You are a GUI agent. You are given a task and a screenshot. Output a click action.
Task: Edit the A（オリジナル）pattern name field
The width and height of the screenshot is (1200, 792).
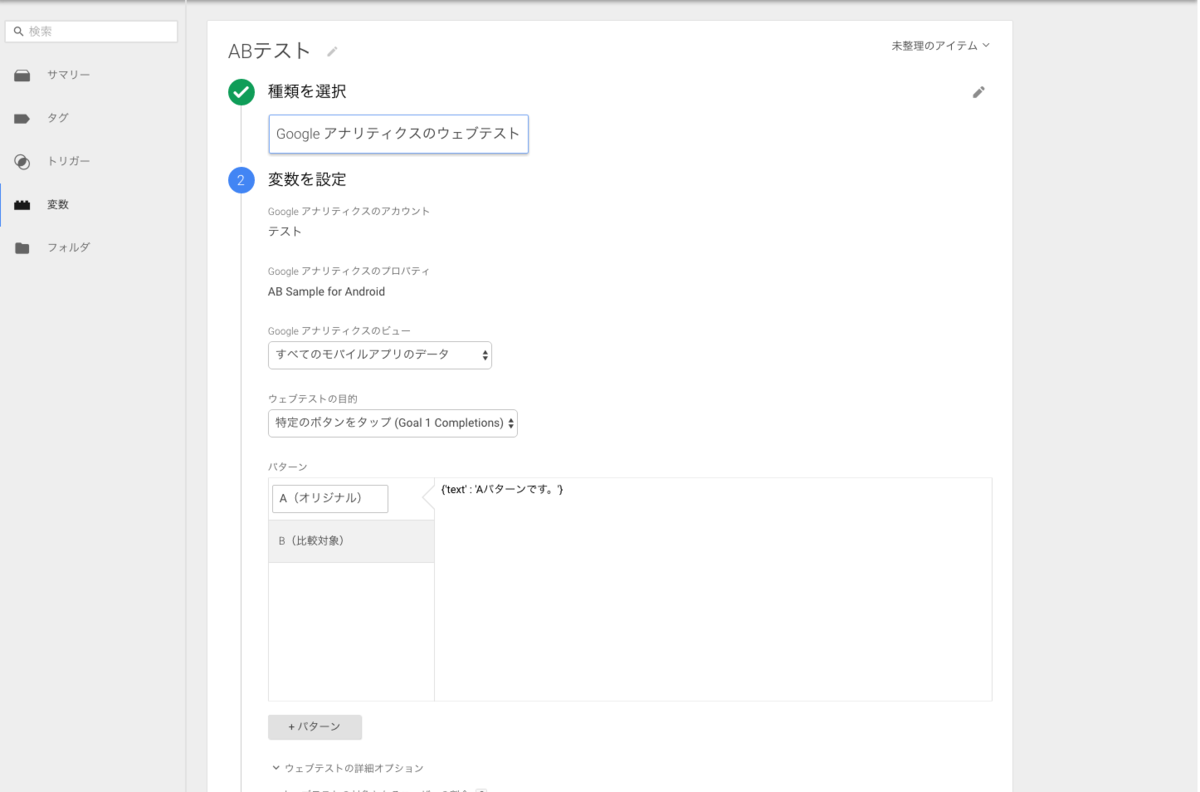330,498
